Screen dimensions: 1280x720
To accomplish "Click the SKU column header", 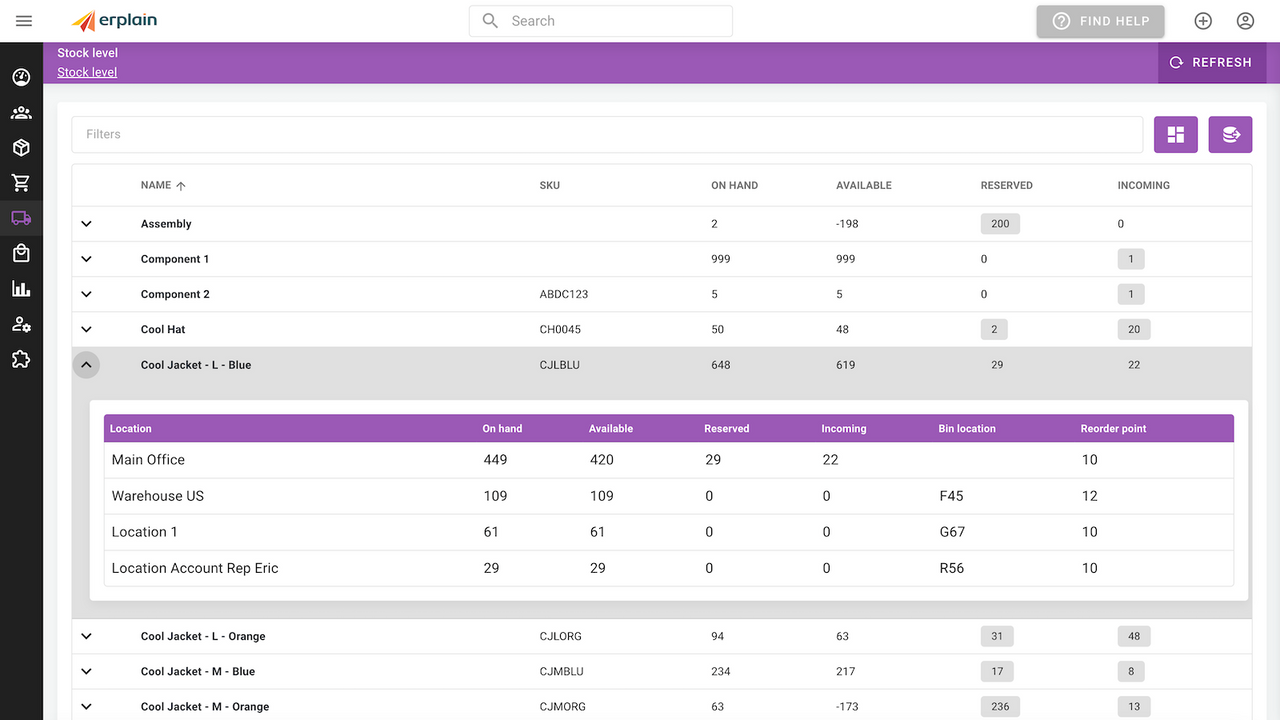I will [549, 185].
